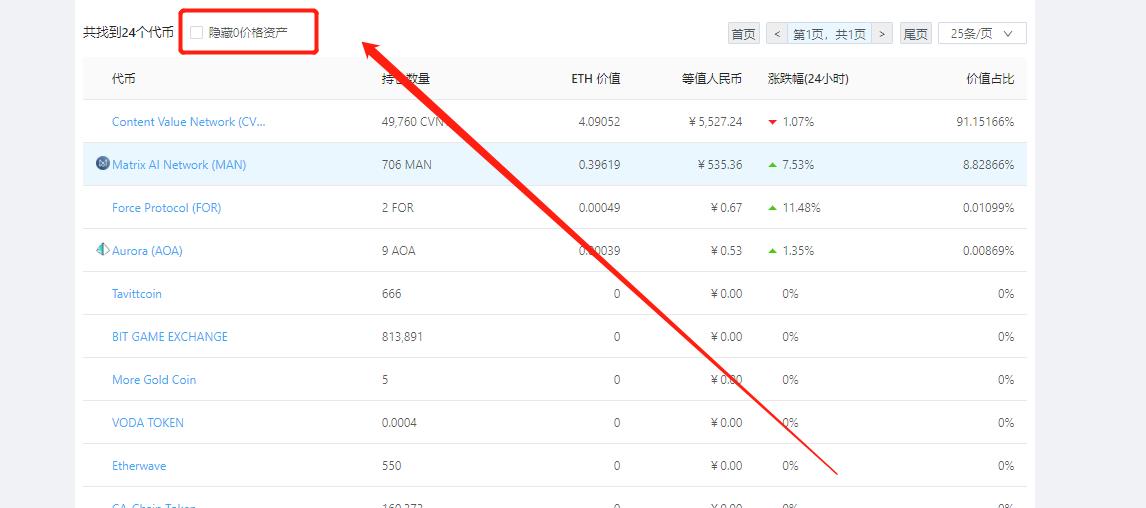This screenshot has height=508, width=1146.
Task: Open Tavittcoin token link
Action: click(137, 294)
